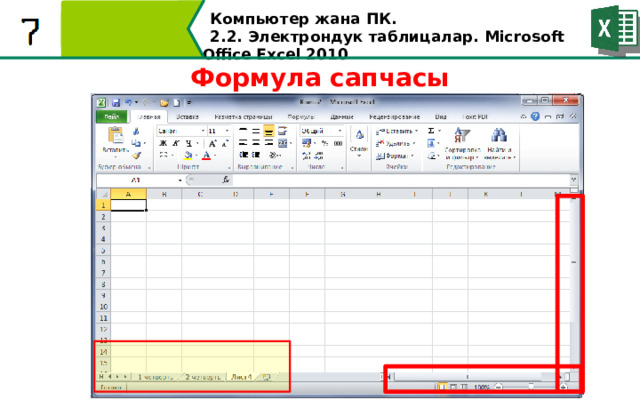Screen dimensions: 640x400
Task: Click the Cut scissors icon
Action: click(x=136, y=131)
